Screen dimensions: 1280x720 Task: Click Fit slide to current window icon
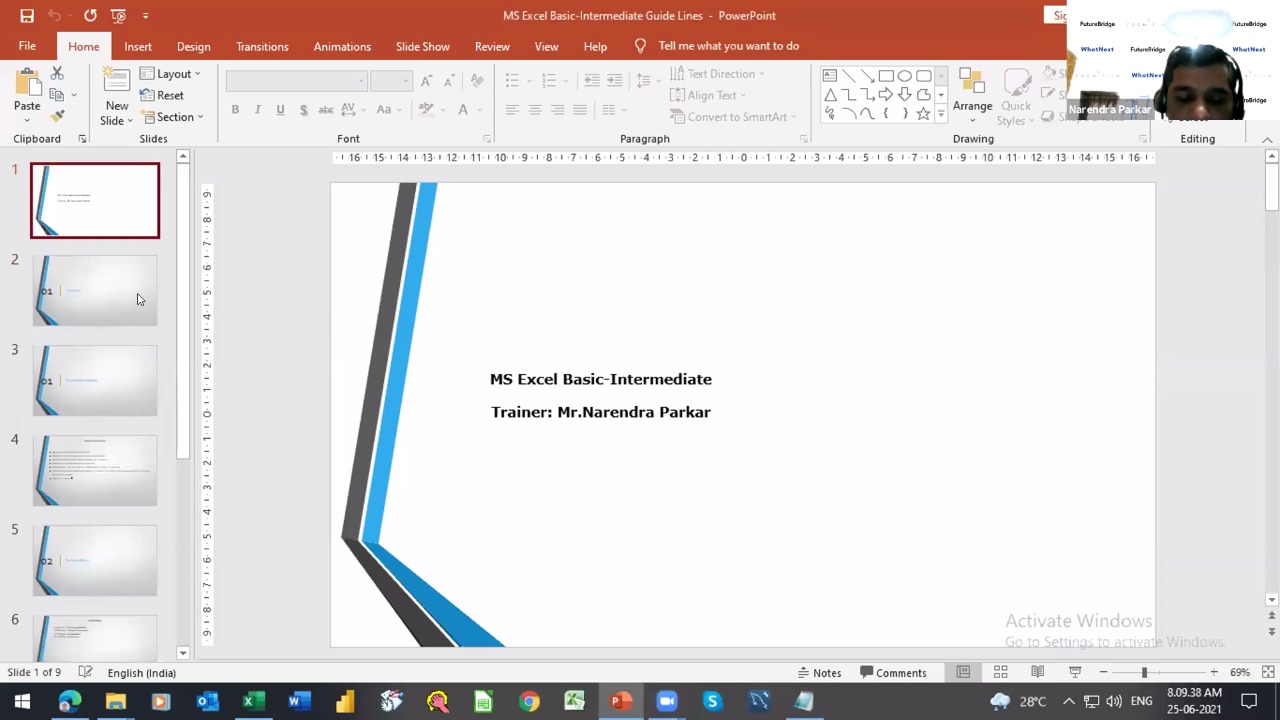[1268, 673]
